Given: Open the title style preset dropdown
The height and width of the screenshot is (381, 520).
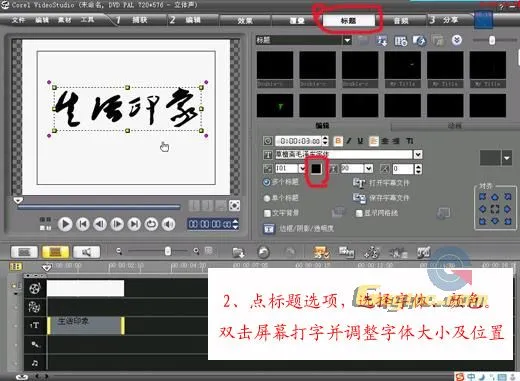Looking at the screenshot, I should (507, 158).
